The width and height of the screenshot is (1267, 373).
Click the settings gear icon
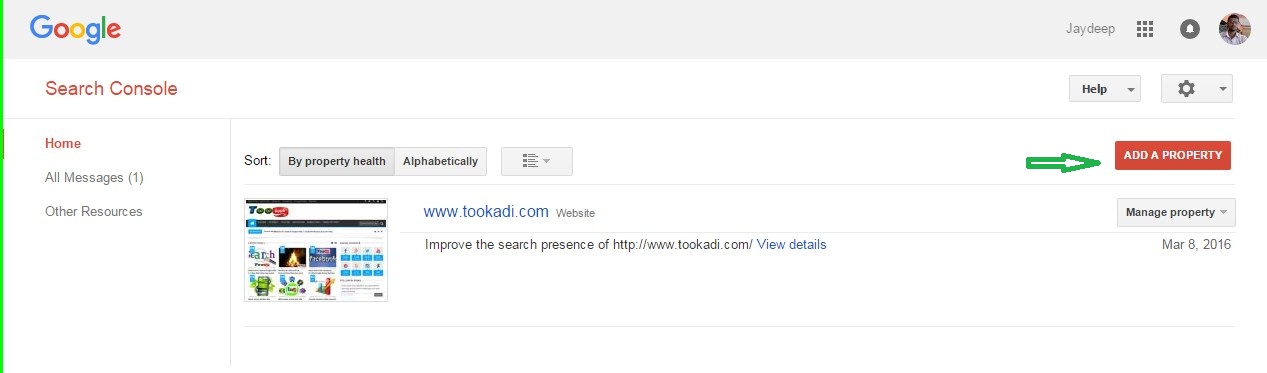pyautogui.click(x=1186, y=89)
